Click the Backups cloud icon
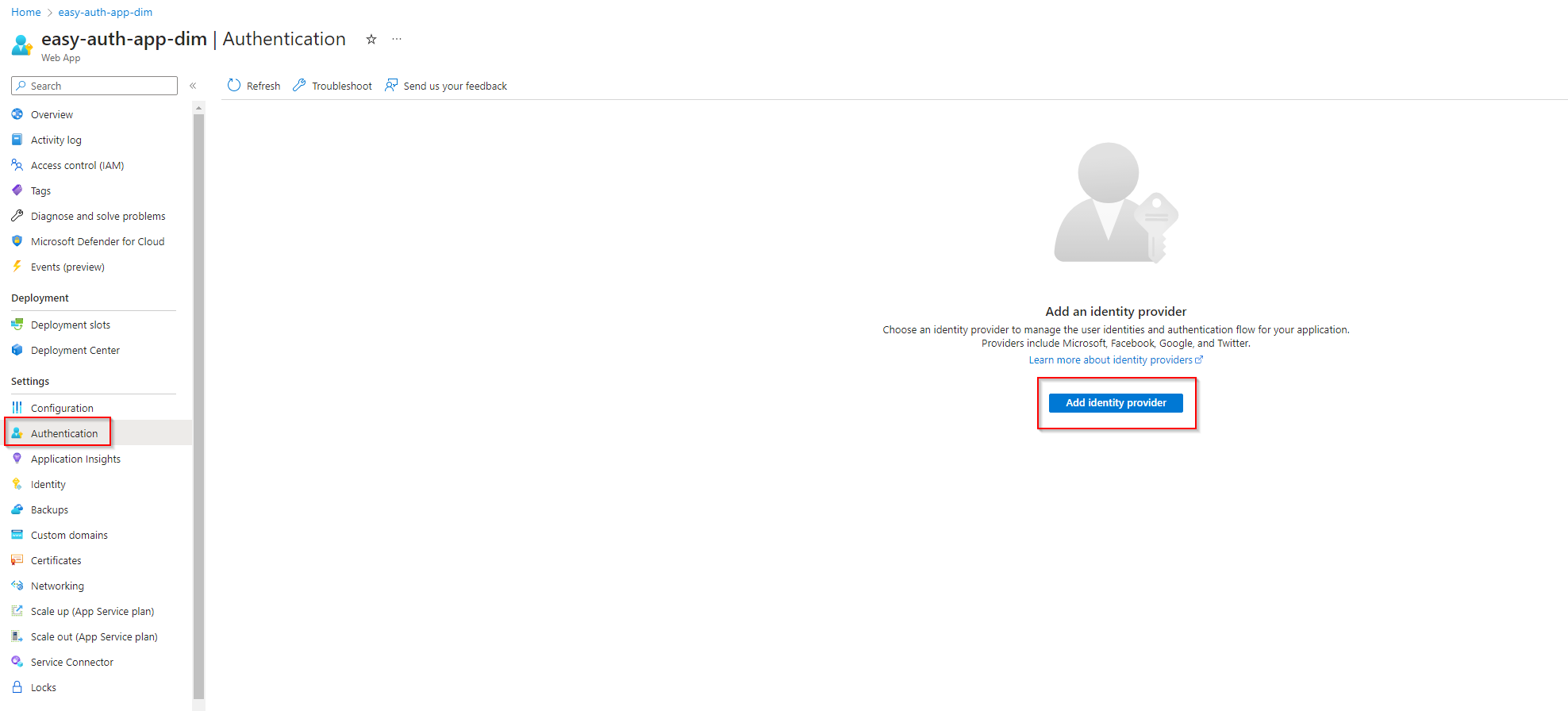1568x711 pixels. pyautogui.click(x=17, y=509)
